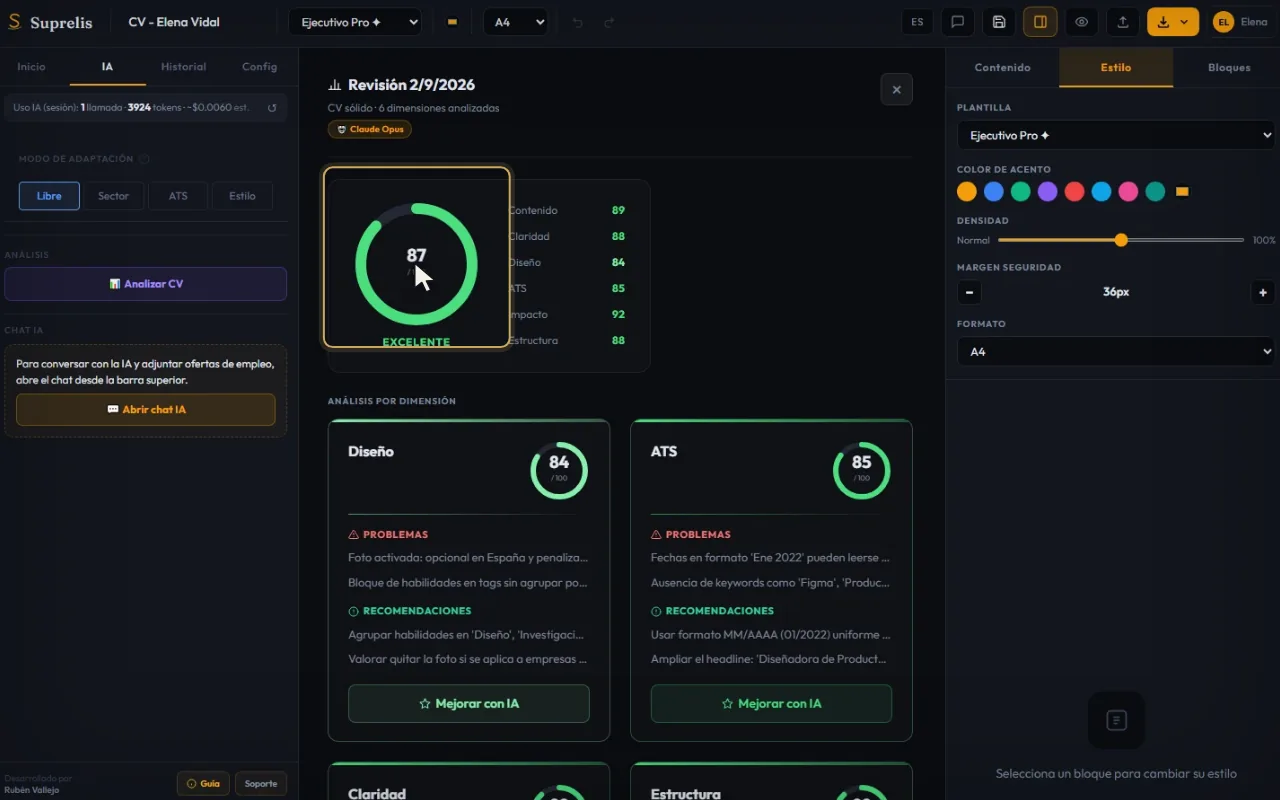Click the upload share icon
This screenshot has width=1280, height=800.
tap(1122, 22)
